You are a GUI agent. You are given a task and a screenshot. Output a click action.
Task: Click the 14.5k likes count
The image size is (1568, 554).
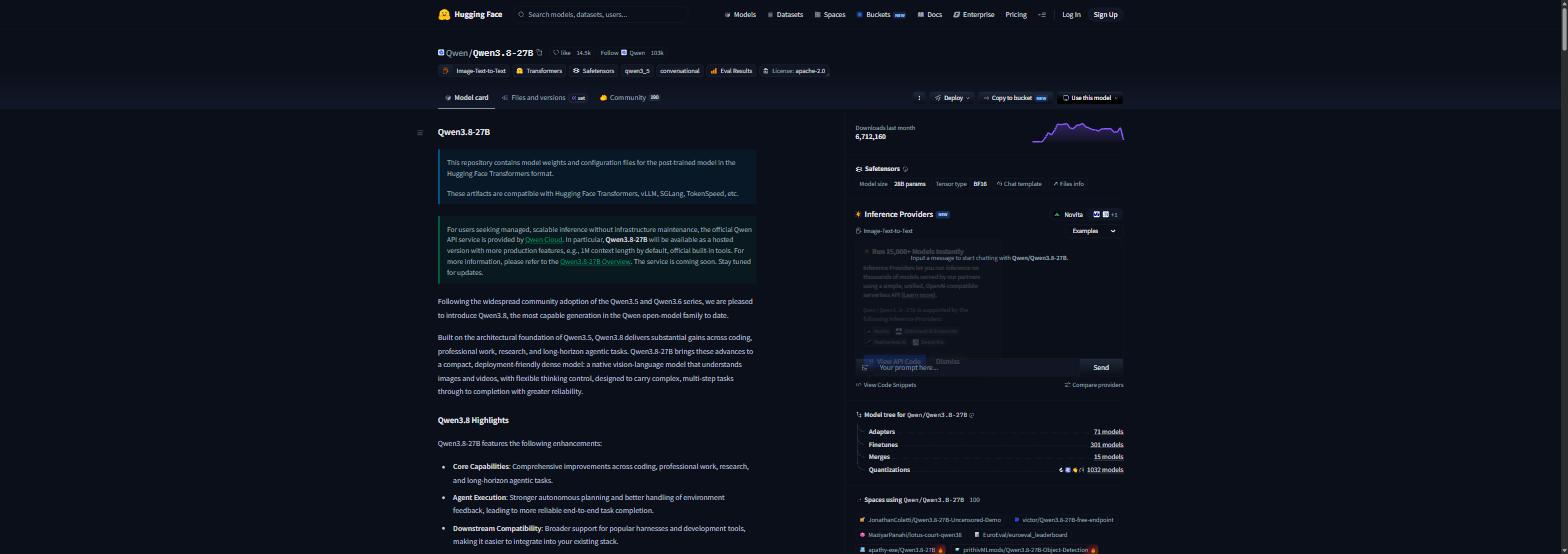(x=584, y=53)
